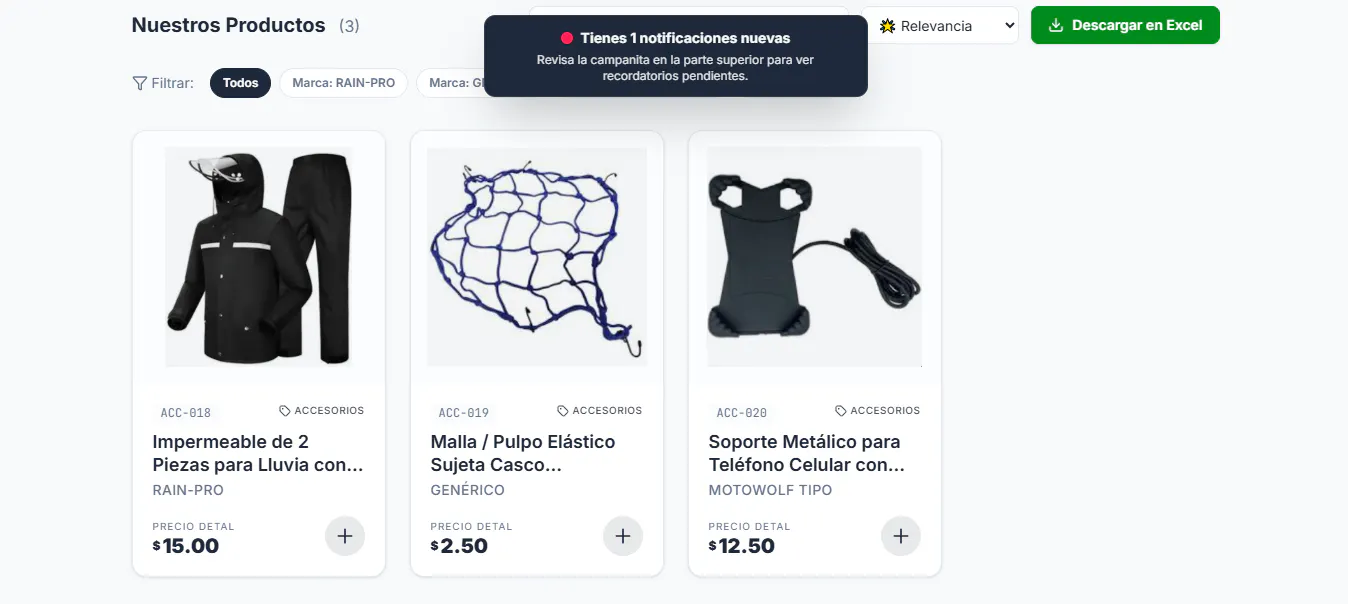The width and height of the screenshot is (1348, 604).
Task: Click the filter funnel icon
Action: click(140, 83)
